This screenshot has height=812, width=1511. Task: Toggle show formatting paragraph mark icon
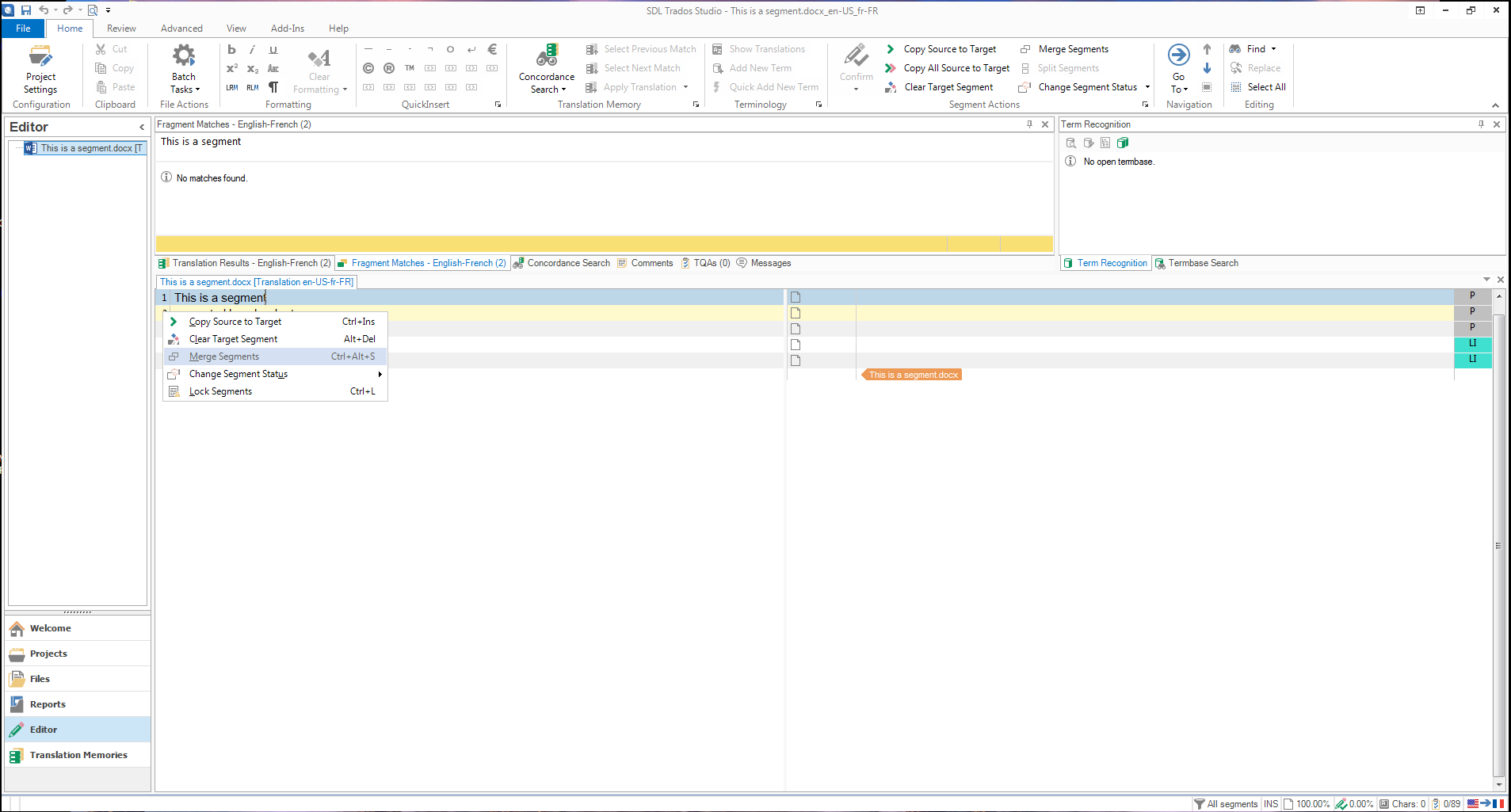pyautogui.click(x=273, y=87)
